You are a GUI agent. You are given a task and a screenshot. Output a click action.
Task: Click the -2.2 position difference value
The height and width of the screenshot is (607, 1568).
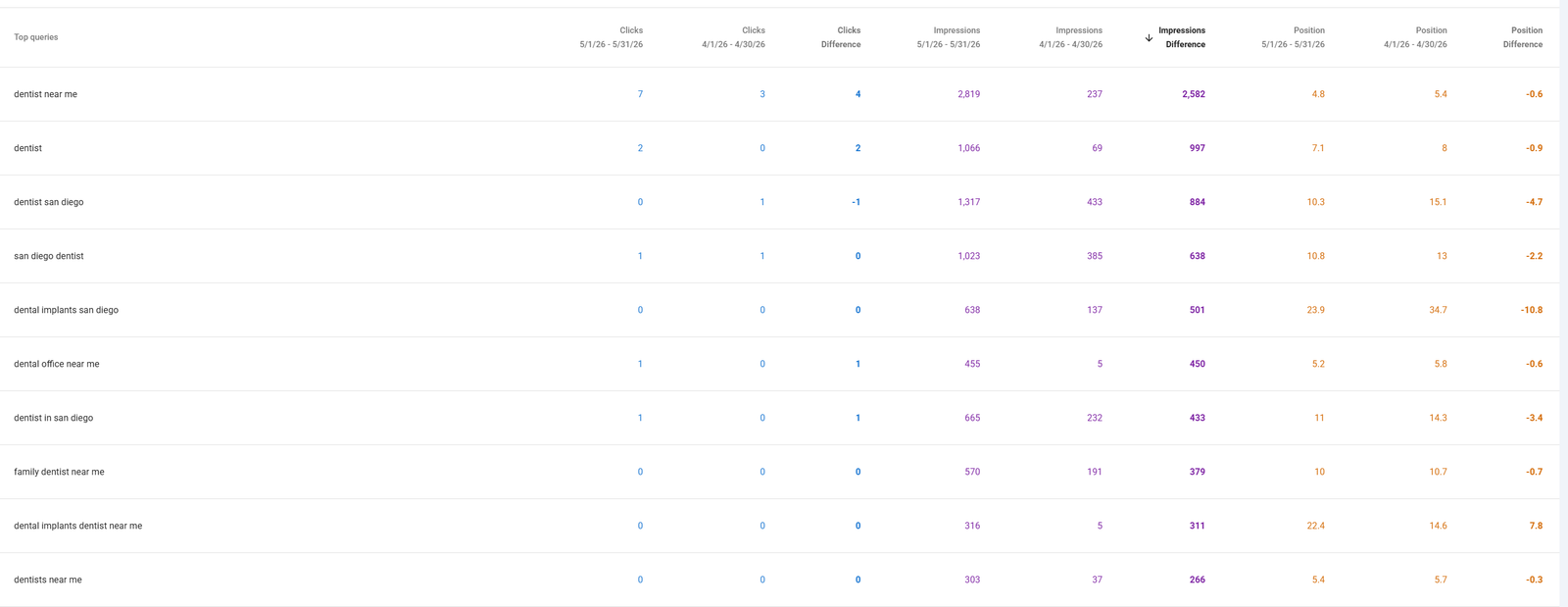[1534, 256]
